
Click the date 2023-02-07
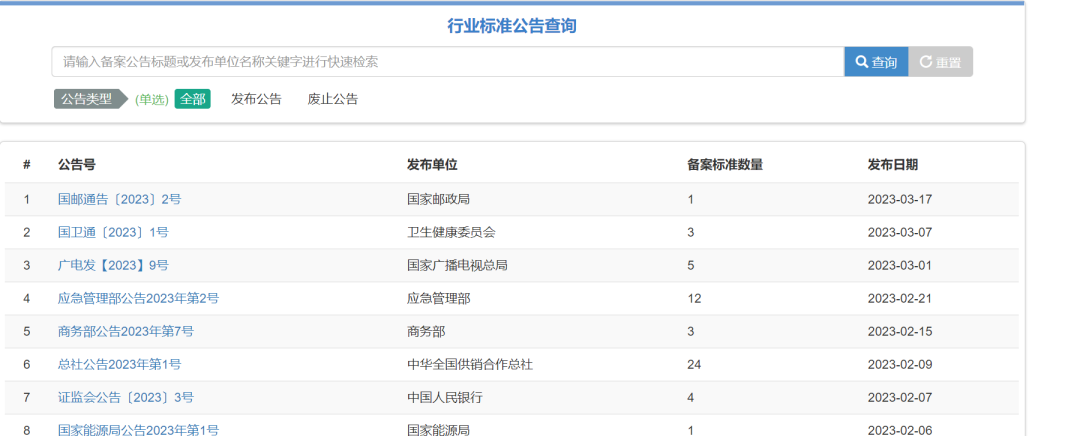point(900,397)
